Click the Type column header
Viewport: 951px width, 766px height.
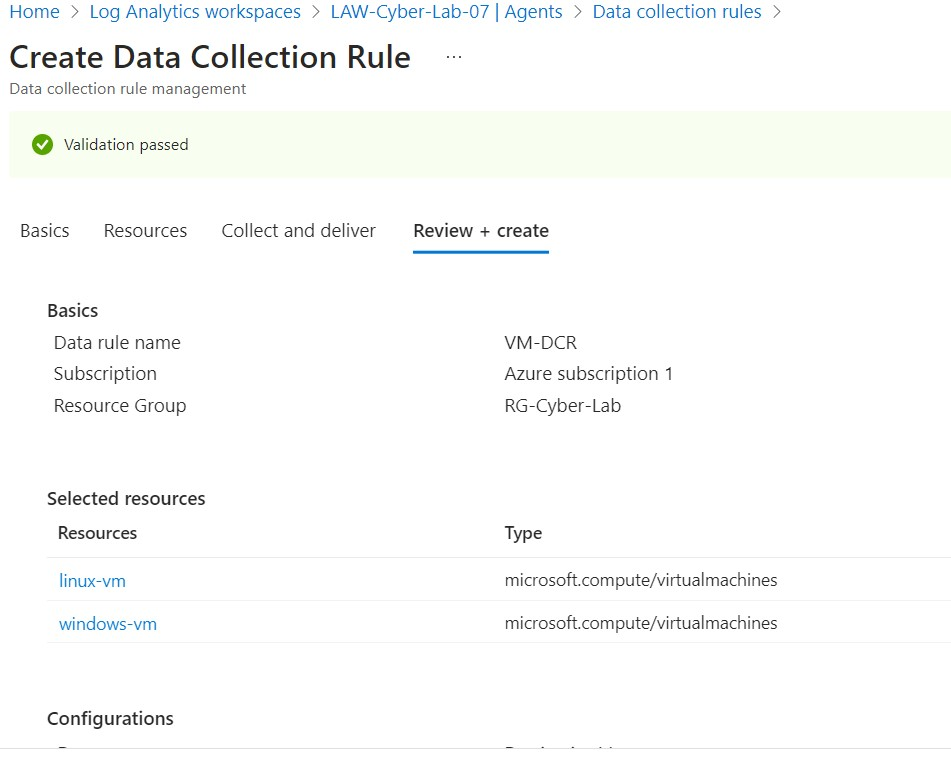523,533
